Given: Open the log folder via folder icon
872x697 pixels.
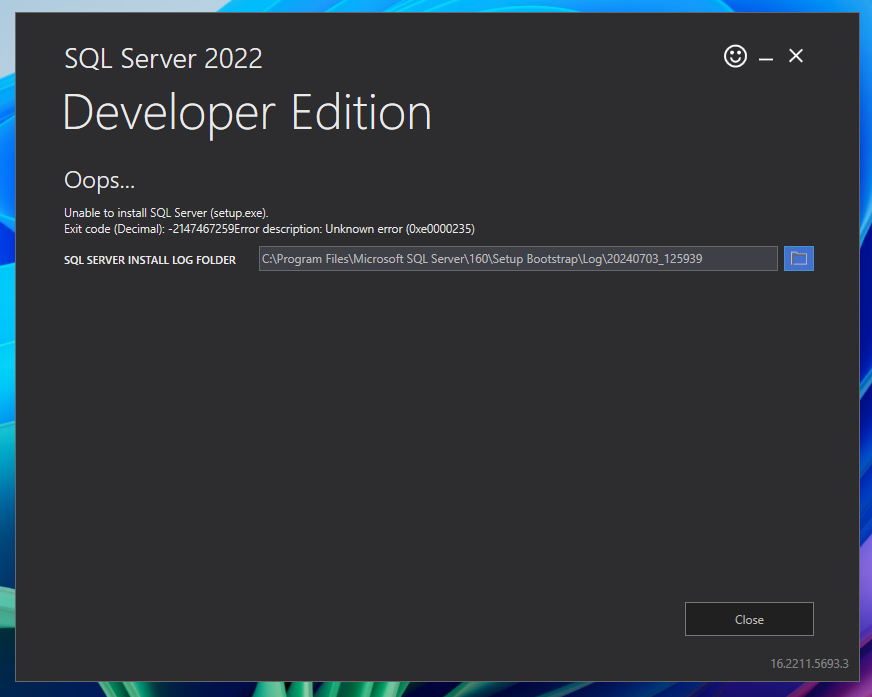Looking at the screenshot, I should click(x=799, y=259).
